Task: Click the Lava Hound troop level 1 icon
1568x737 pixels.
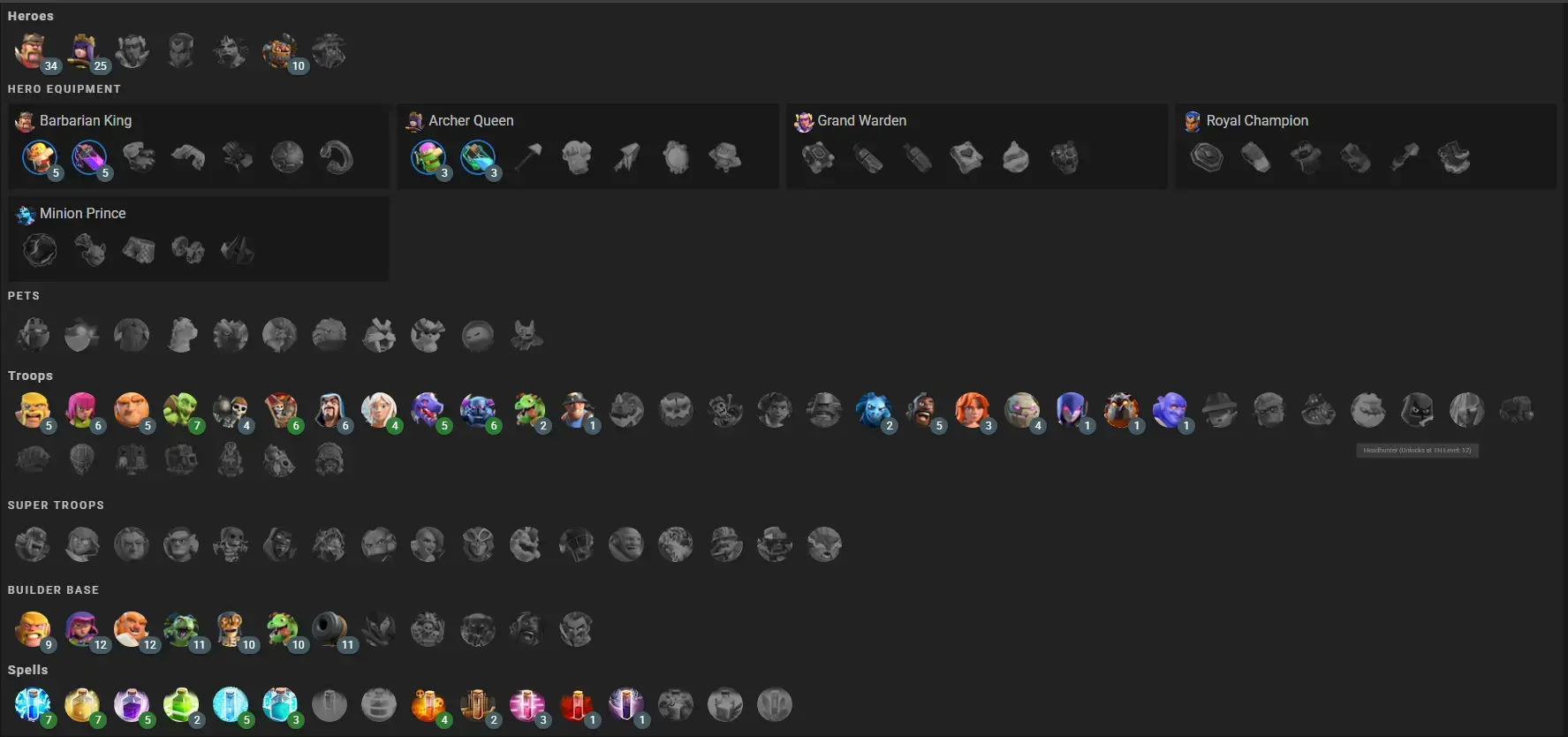Action: tap(1120, 410)
